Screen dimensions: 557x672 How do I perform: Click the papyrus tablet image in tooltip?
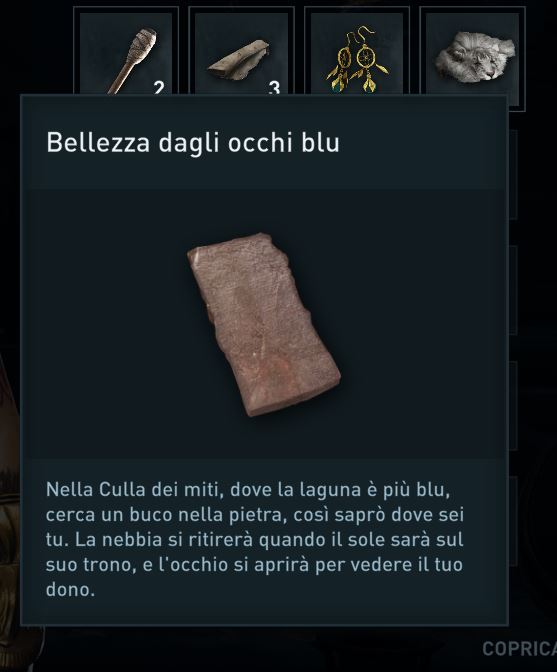pyautogui.click(x=264, y=324)
